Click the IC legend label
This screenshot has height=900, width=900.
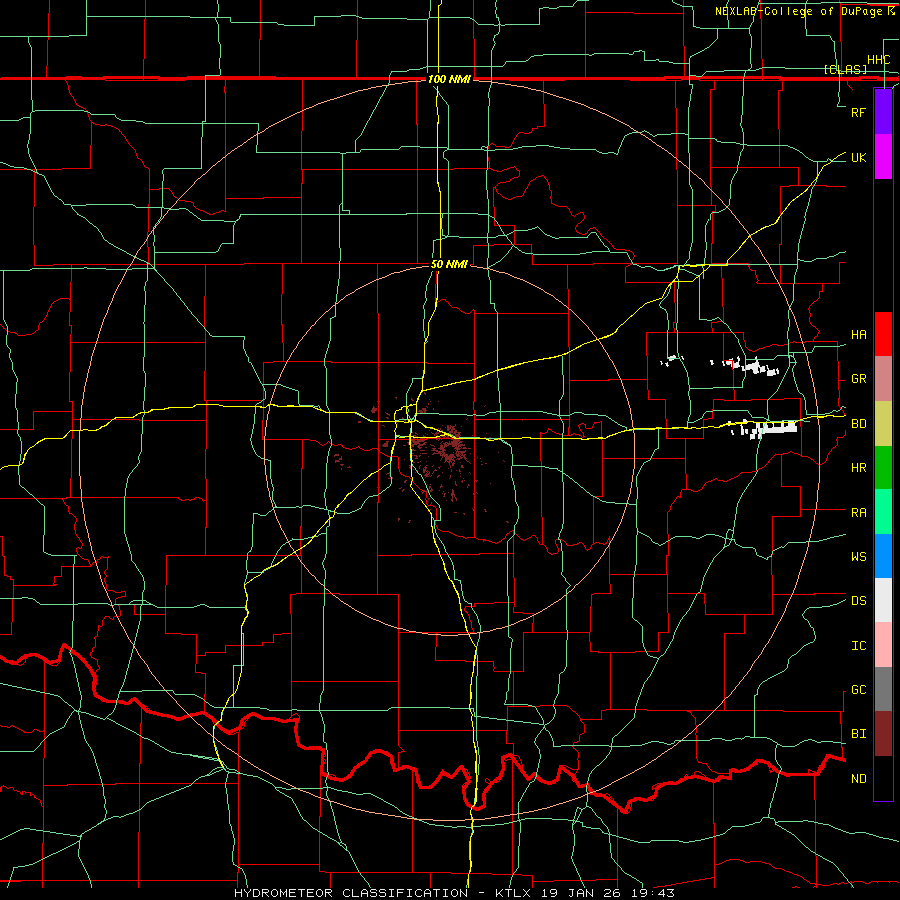point(858,646)
